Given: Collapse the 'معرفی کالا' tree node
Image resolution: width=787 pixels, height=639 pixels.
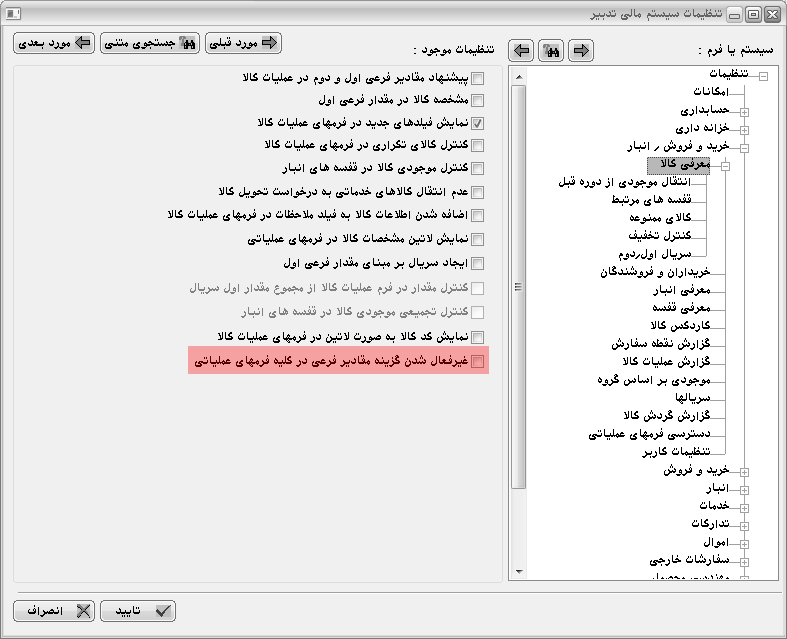Looking at the screenshot, I should [726, 165].
